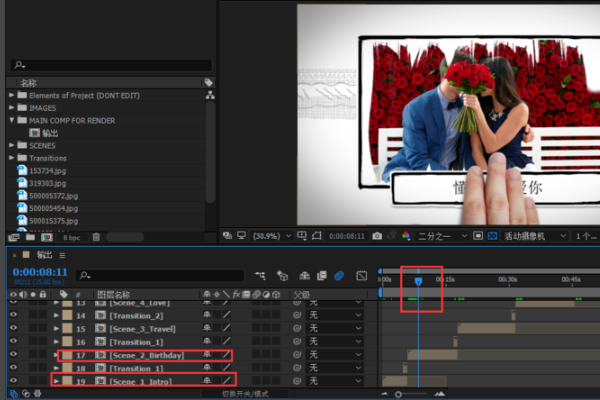Click the 8 bpc color depth button

pyautogui.click(x=72, y=237)
